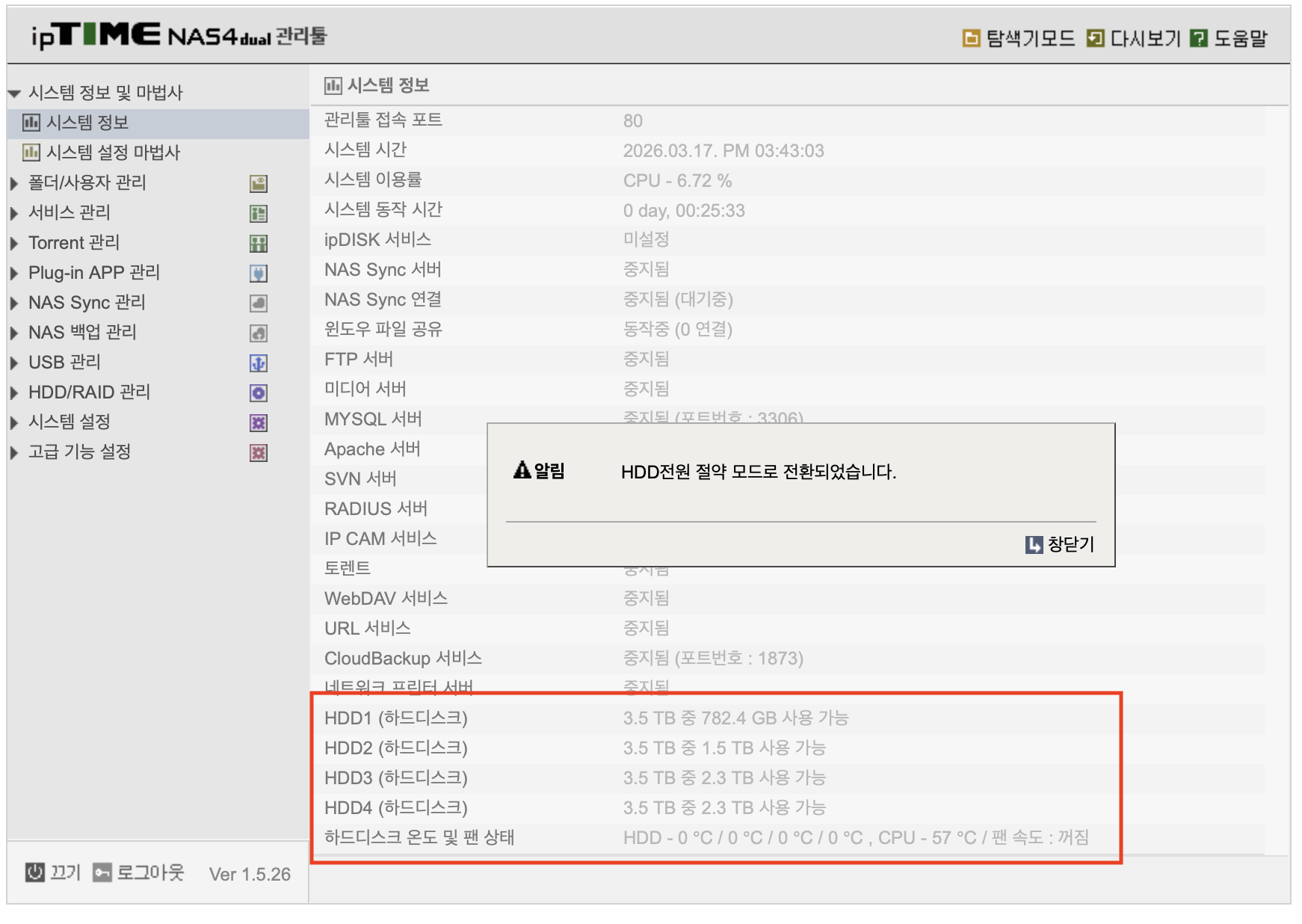Select the NAS 백업 관리 menu label
The width and height of the screenshot is (1302, 924).
click(82, 332)
